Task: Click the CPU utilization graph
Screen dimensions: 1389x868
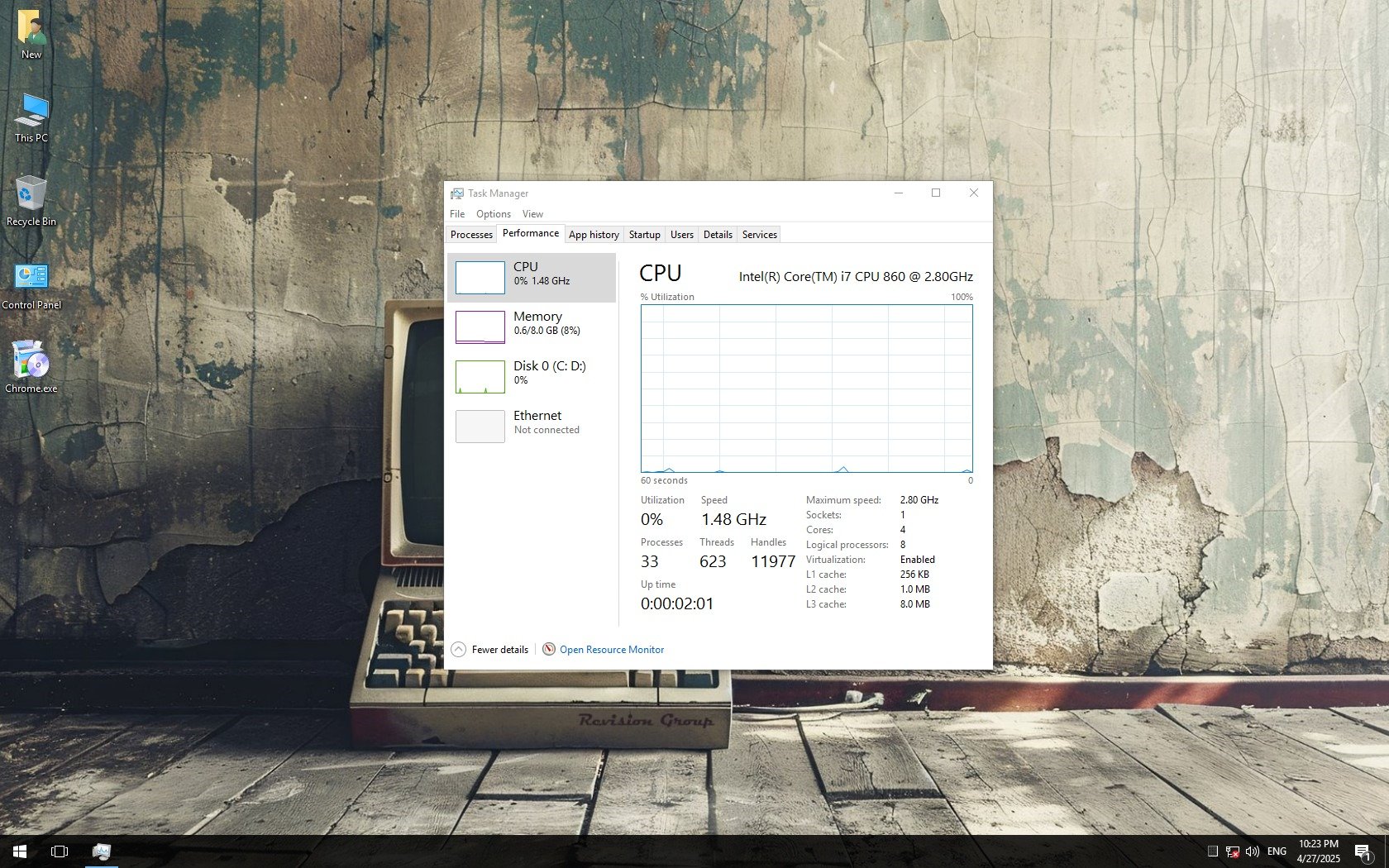Action: pyautogui.click(x=807, y=389)
